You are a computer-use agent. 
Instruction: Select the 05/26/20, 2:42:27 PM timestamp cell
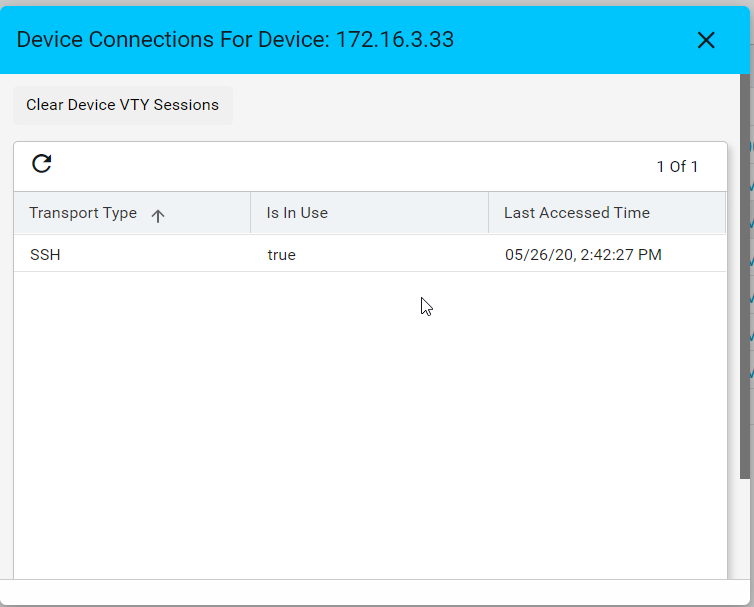pos(583,254)
